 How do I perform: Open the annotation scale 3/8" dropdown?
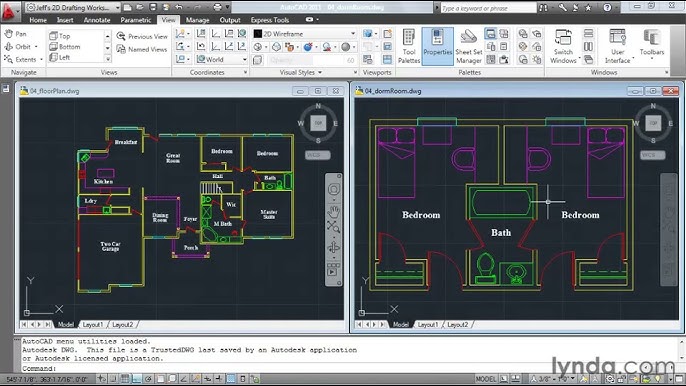point(553,379)
